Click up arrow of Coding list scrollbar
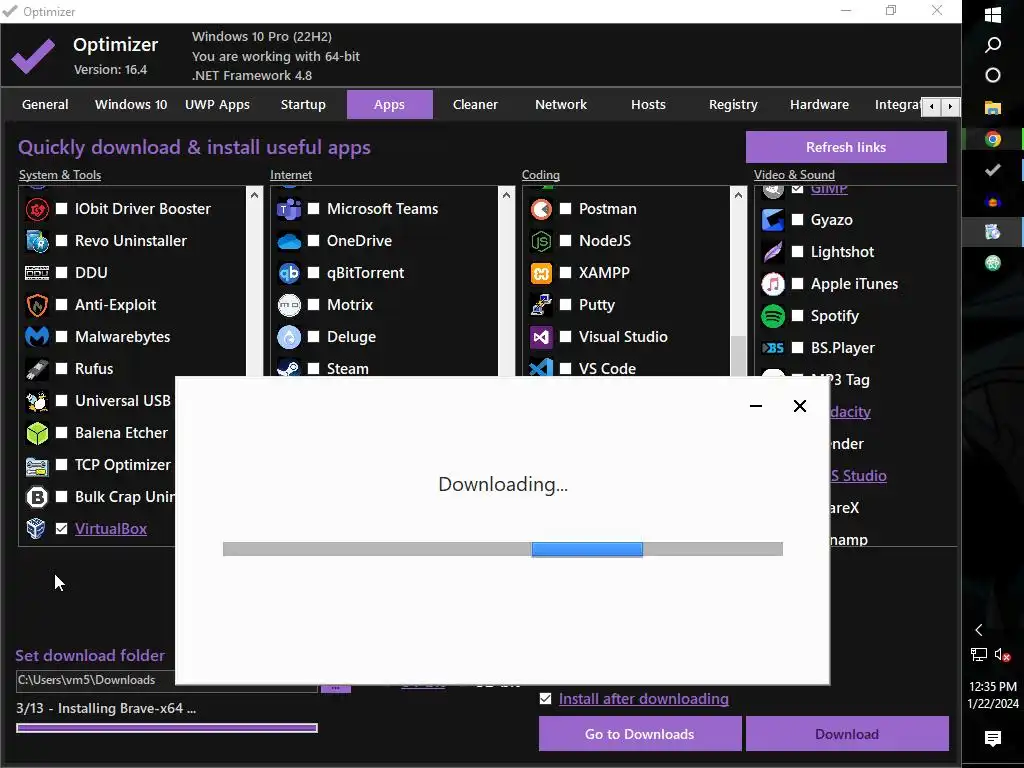 click(739, 195)
